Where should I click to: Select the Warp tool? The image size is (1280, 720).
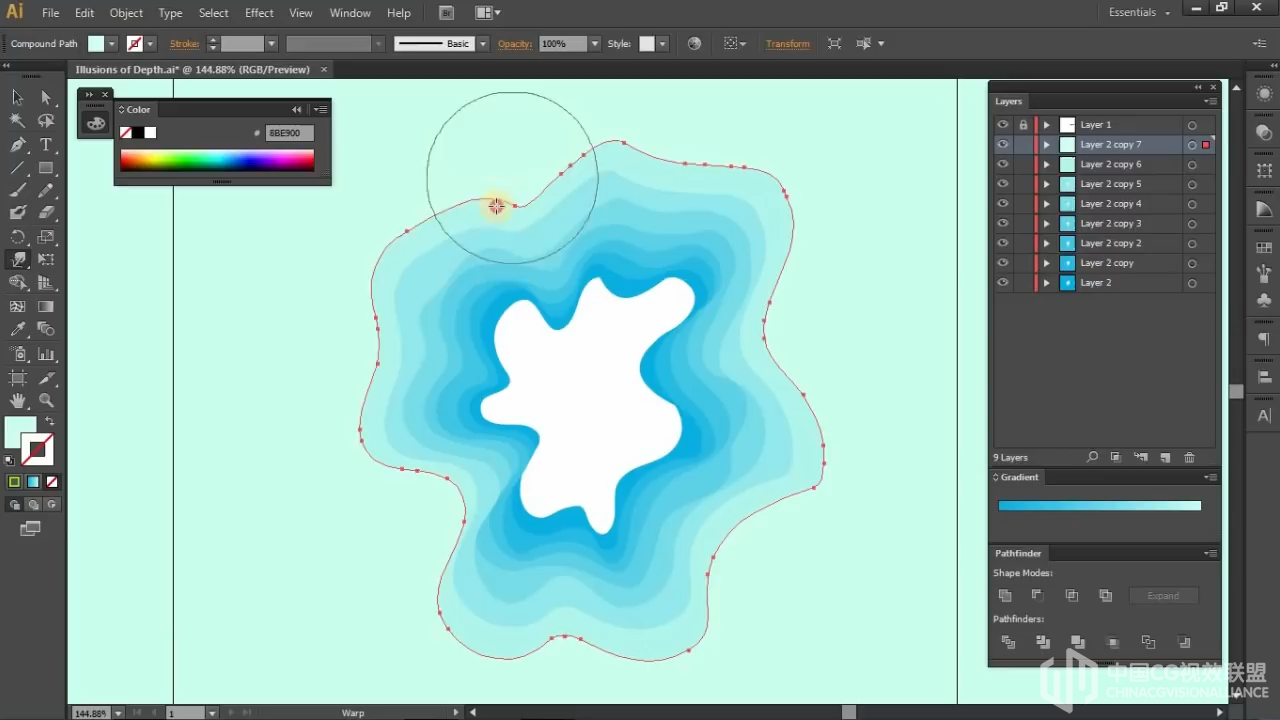pos(17,260)
